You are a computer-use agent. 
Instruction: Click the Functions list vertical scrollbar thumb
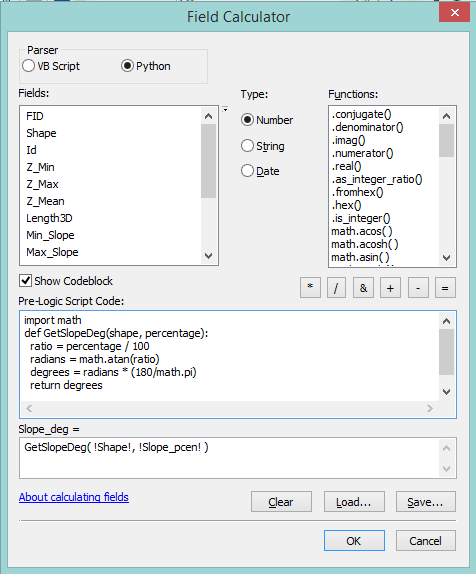[446, 141]
